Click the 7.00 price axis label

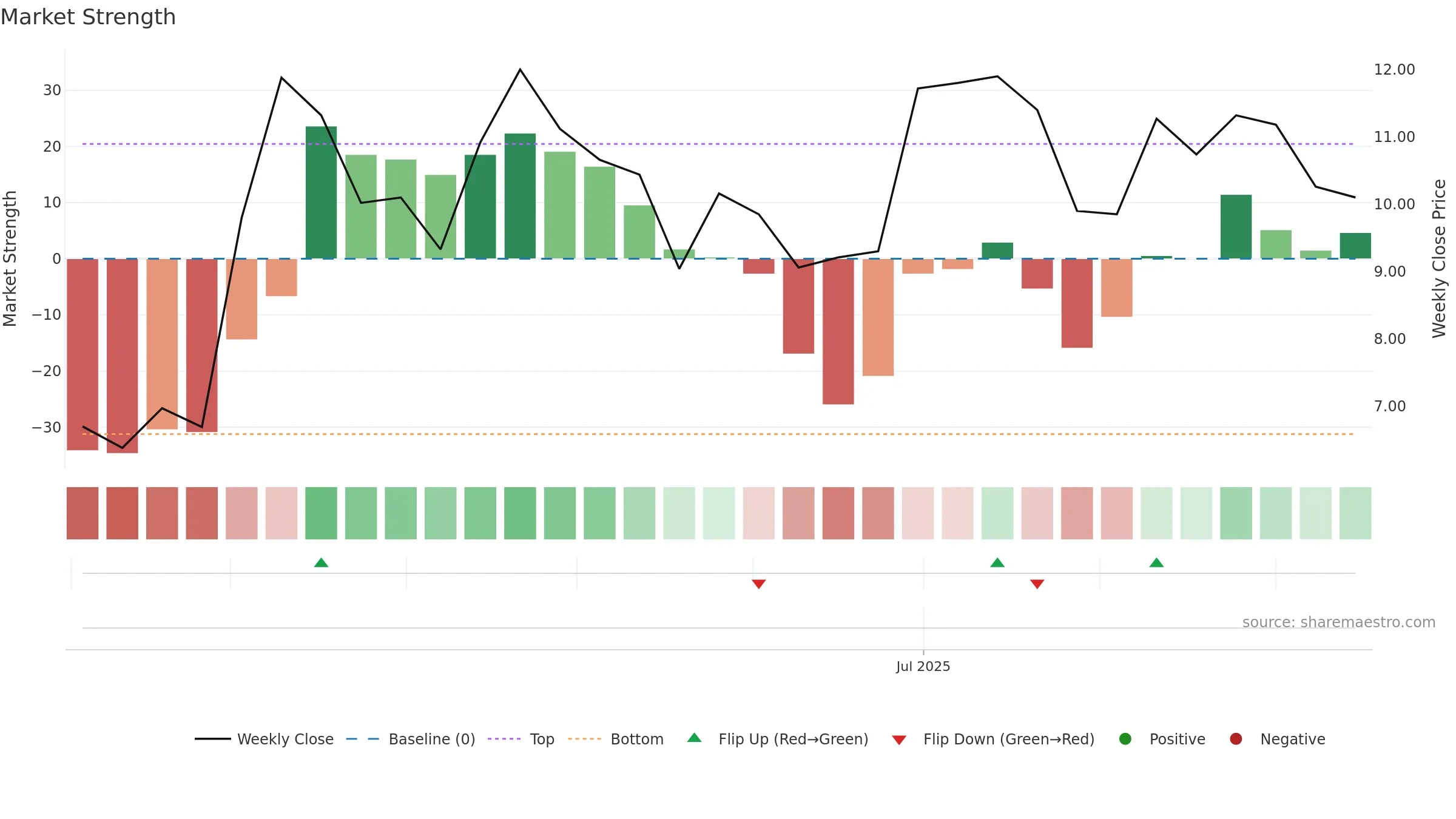[x=1390, y=406]
